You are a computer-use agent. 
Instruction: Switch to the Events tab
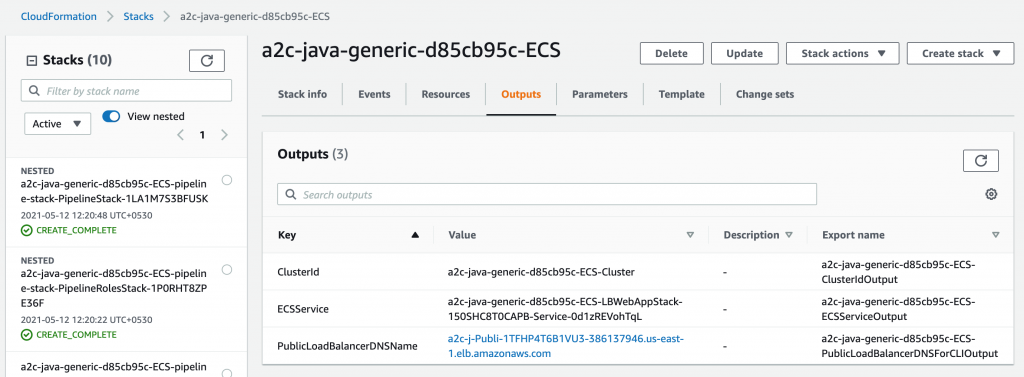(x=374, y=94)
